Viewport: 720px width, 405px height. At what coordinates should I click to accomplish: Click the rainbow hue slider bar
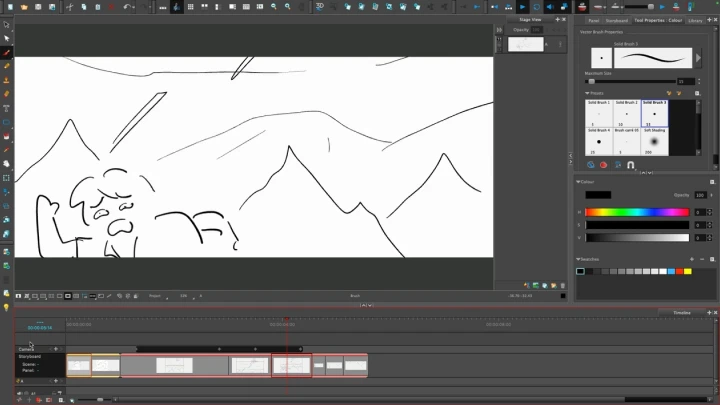pyautogui.click(x=637, y=212)
